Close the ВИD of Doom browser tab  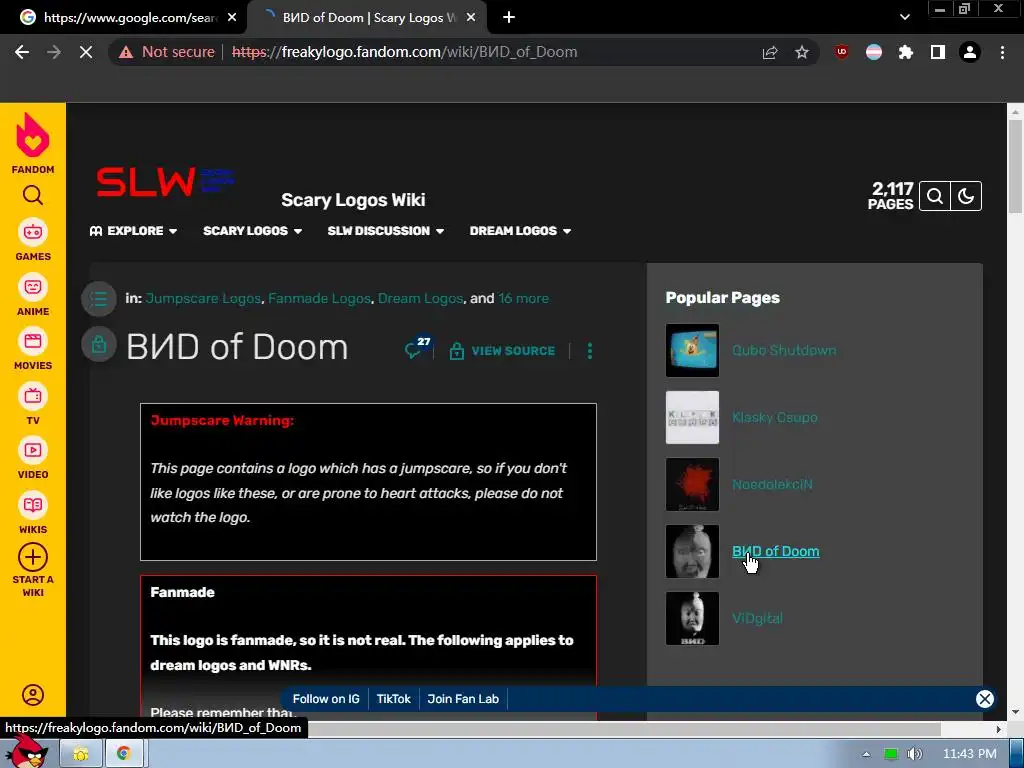pos(471,18)
